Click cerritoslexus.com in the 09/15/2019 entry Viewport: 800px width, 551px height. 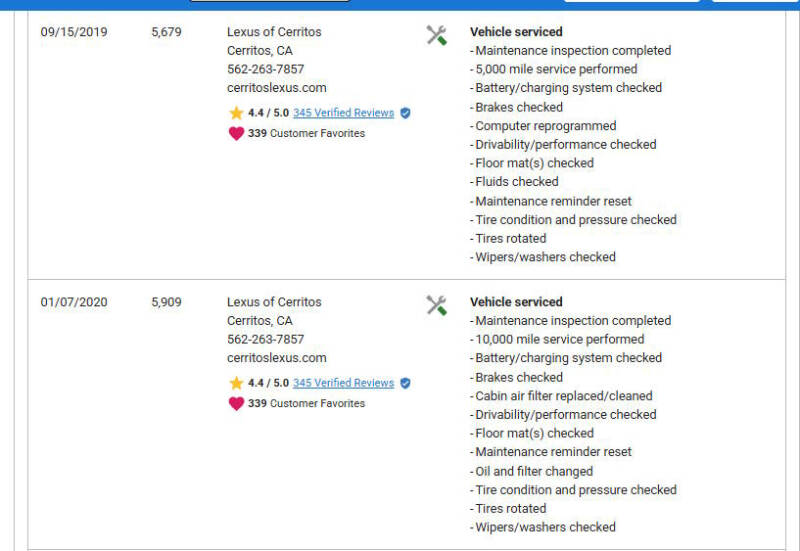tap(276, 88)
